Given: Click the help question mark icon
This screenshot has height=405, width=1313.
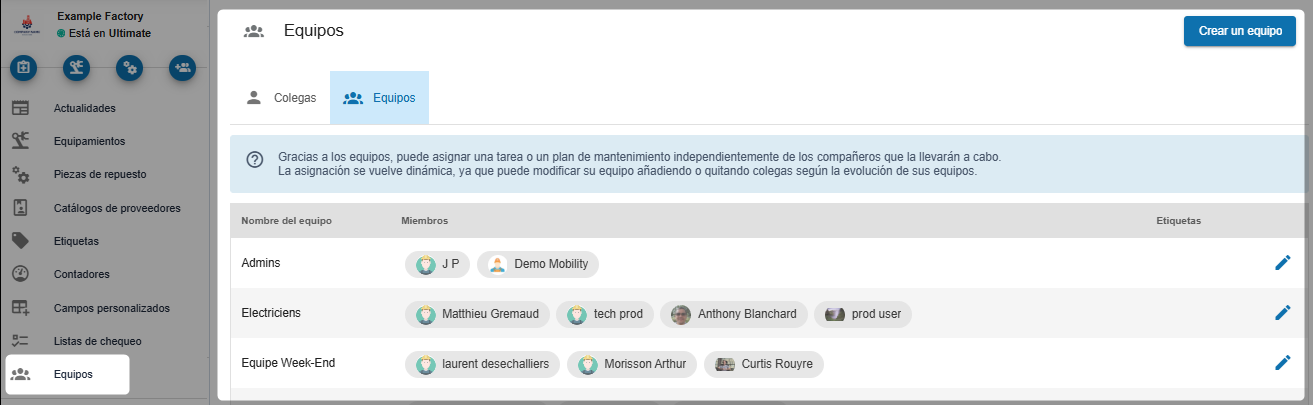Looking at the screenshot, I should coord(255,159).
